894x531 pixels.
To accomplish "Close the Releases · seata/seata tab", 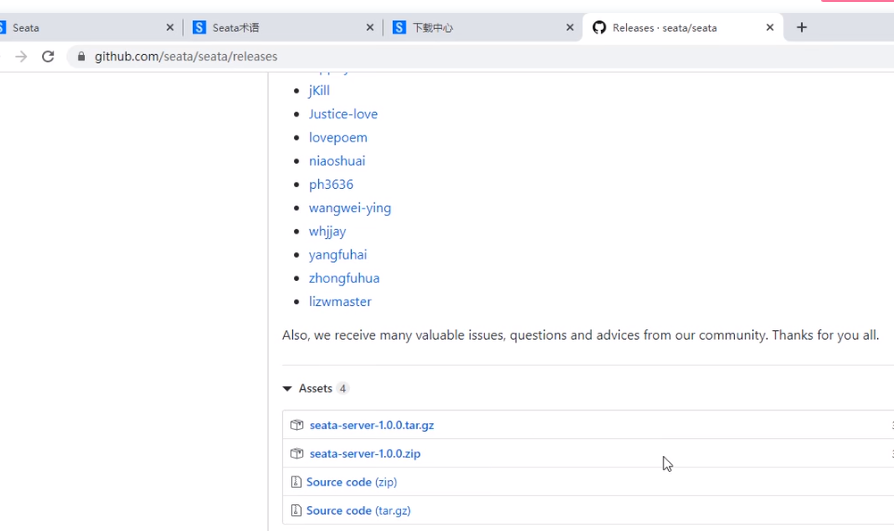I will (x=770, y=28).
